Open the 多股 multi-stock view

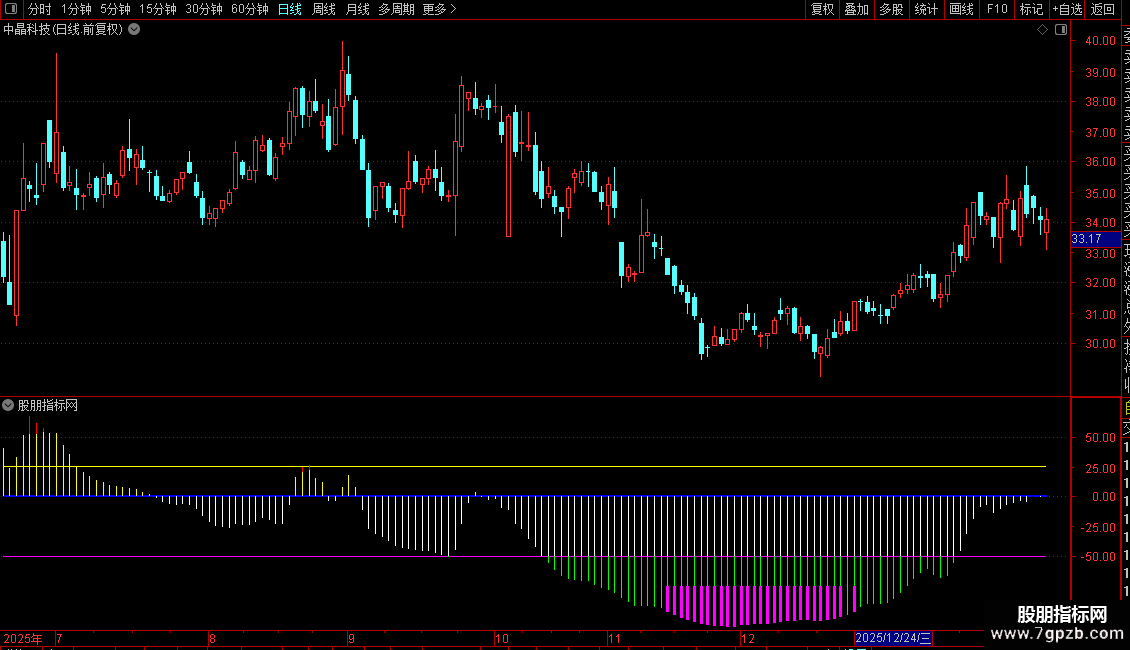[x=891, y=9]
